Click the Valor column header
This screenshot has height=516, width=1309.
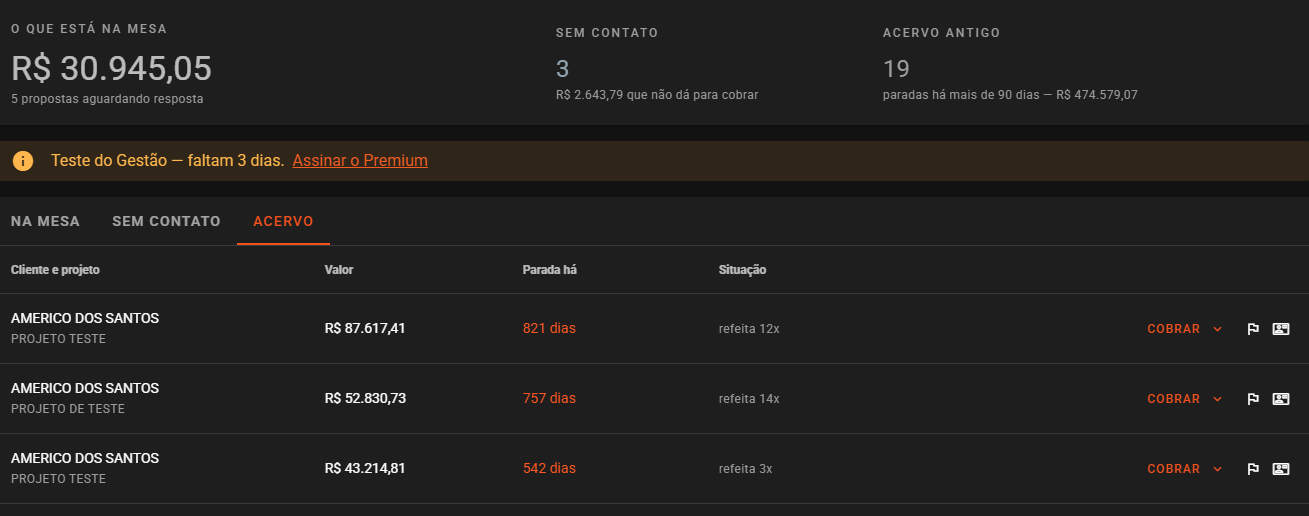click(339, 270)
